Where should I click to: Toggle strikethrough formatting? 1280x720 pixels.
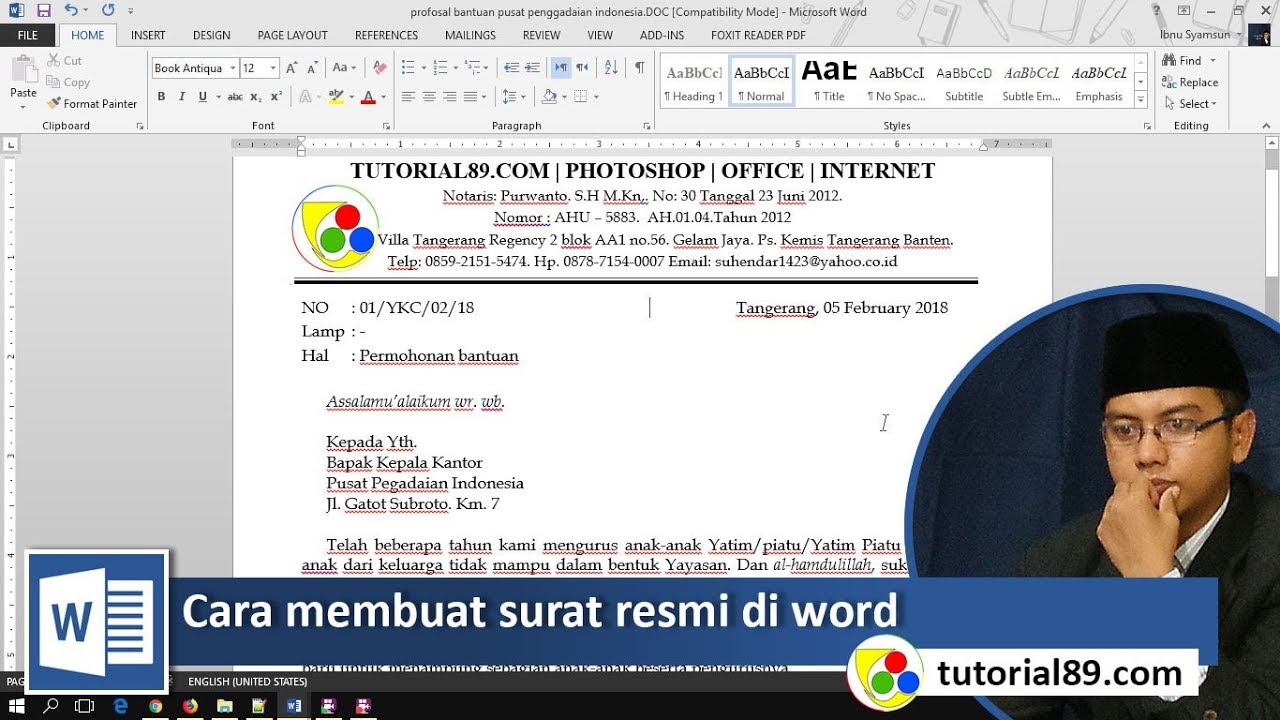tap(235, 97)
